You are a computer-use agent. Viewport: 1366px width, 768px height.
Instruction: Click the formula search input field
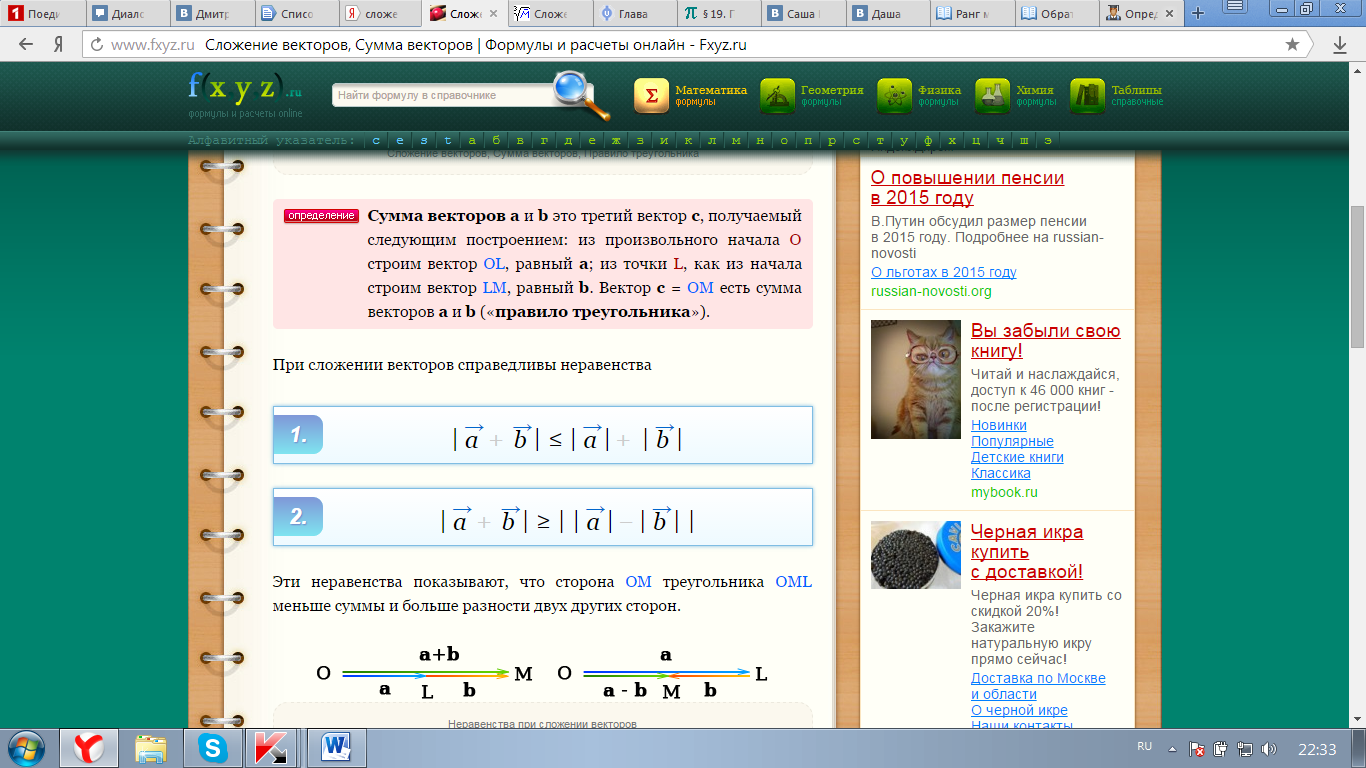(442, 95)
